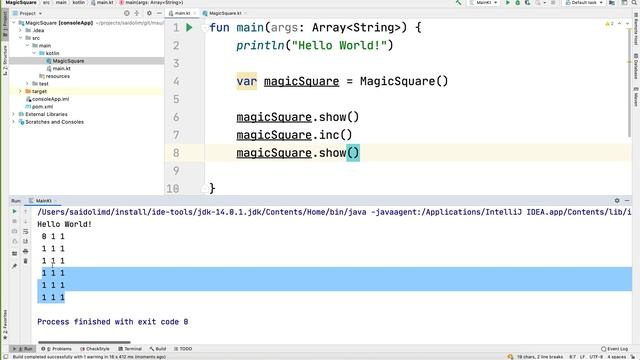Go to next highlighted warning arrow
640x360 pixels.
pos(628,24)
